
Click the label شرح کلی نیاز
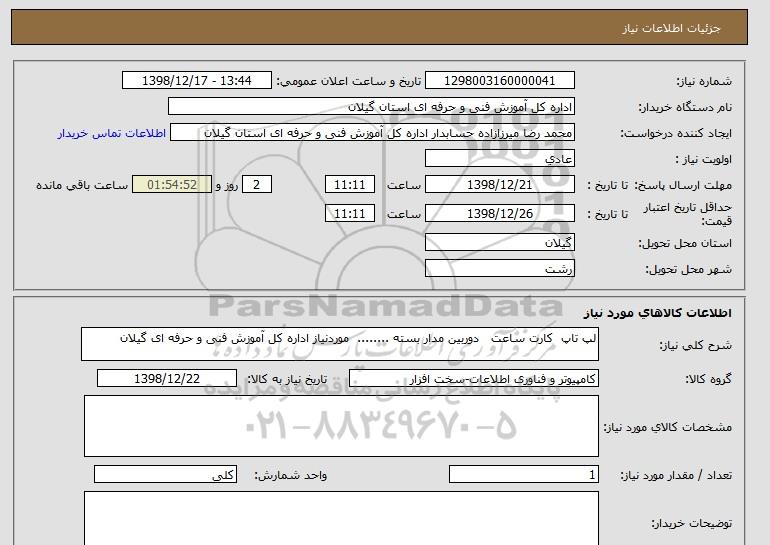695,345
